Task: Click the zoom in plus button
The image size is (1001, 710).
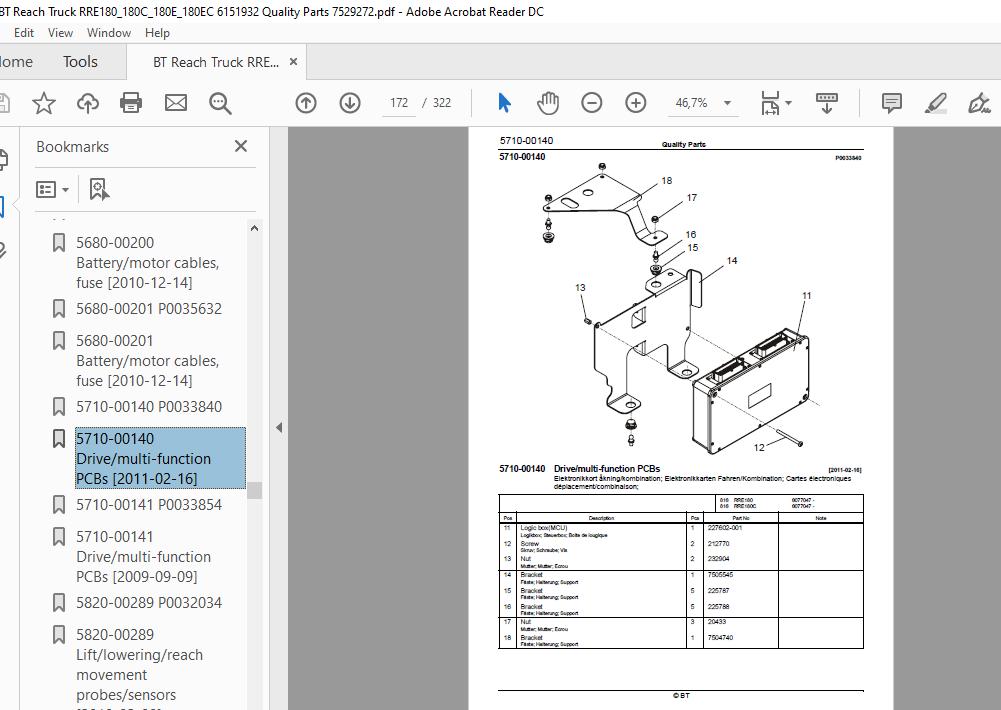Action: [x=636, y=103]
